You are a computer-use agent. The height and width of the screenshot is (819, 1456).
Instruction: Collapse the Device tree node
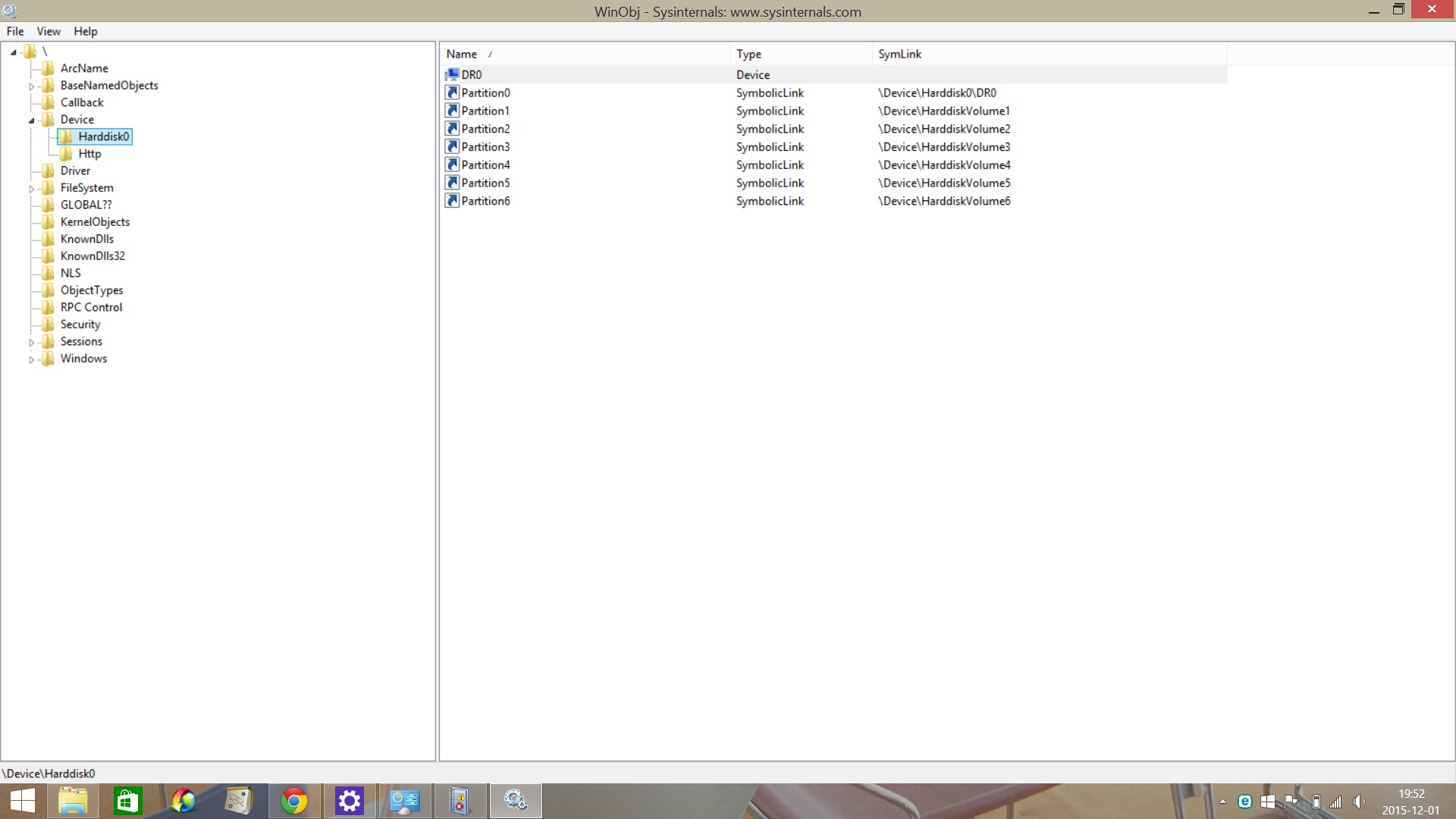coord(32,121)
